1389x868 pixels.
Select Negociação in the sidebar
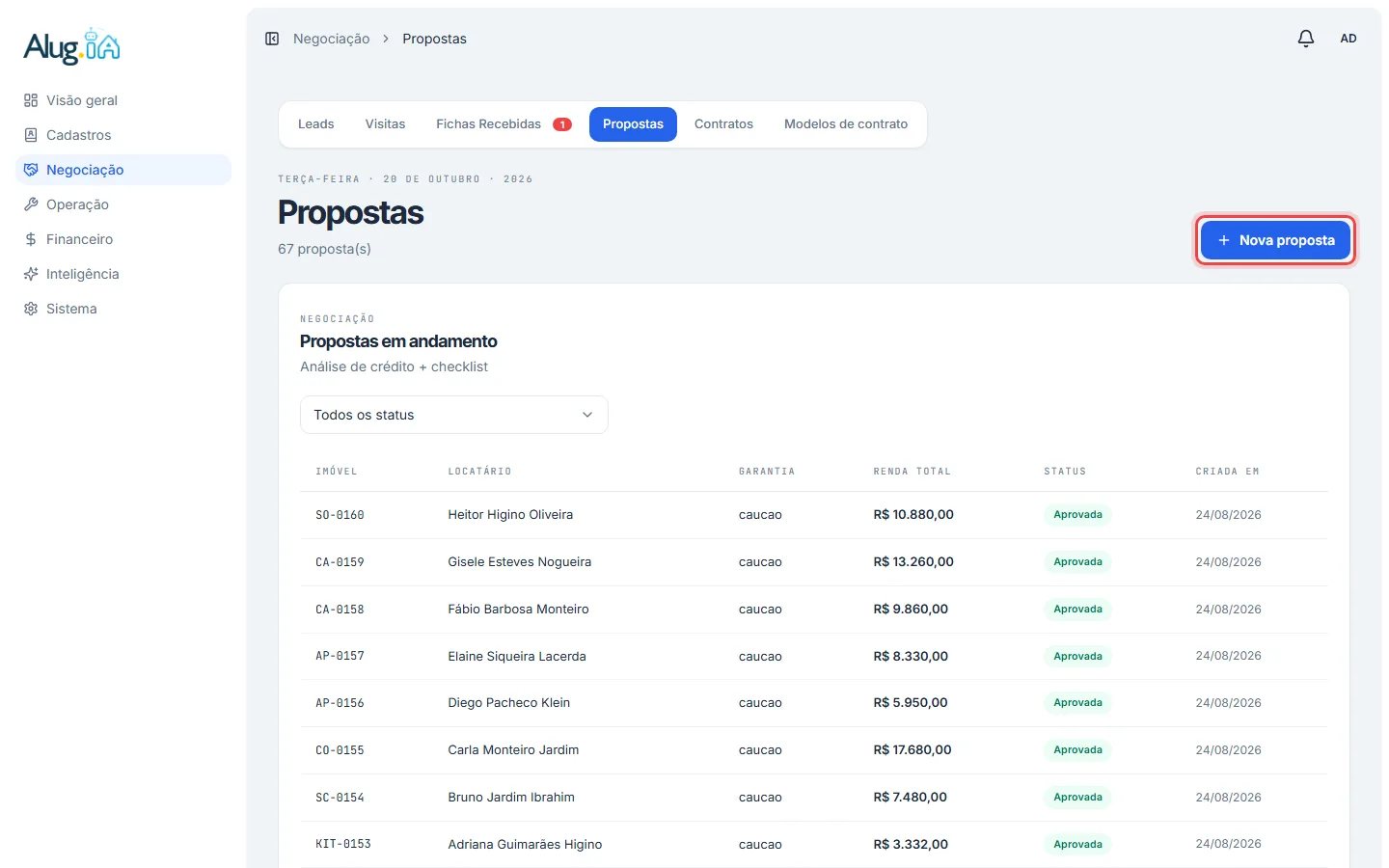pos(123,170)
